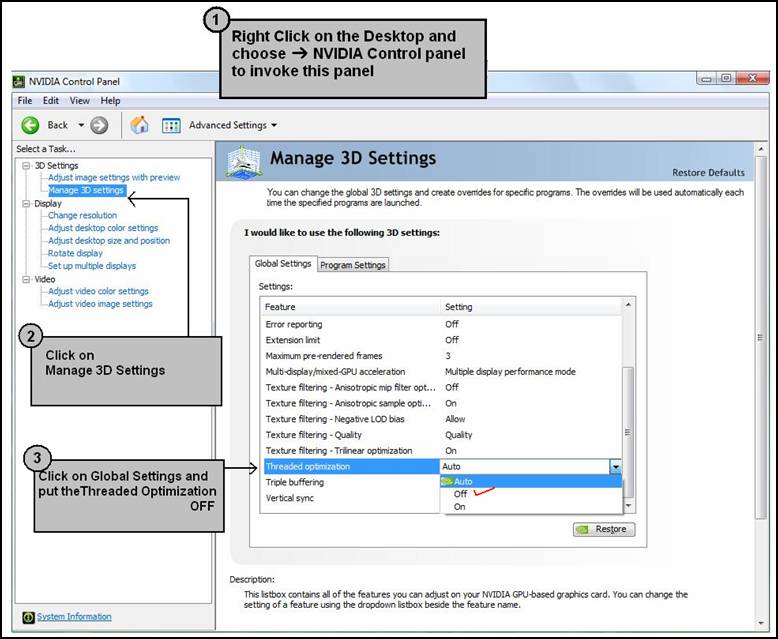This screenshot has height=639, width=778.
Task: Switch to Program Settings tab
Action: click(x=353, y=265)
